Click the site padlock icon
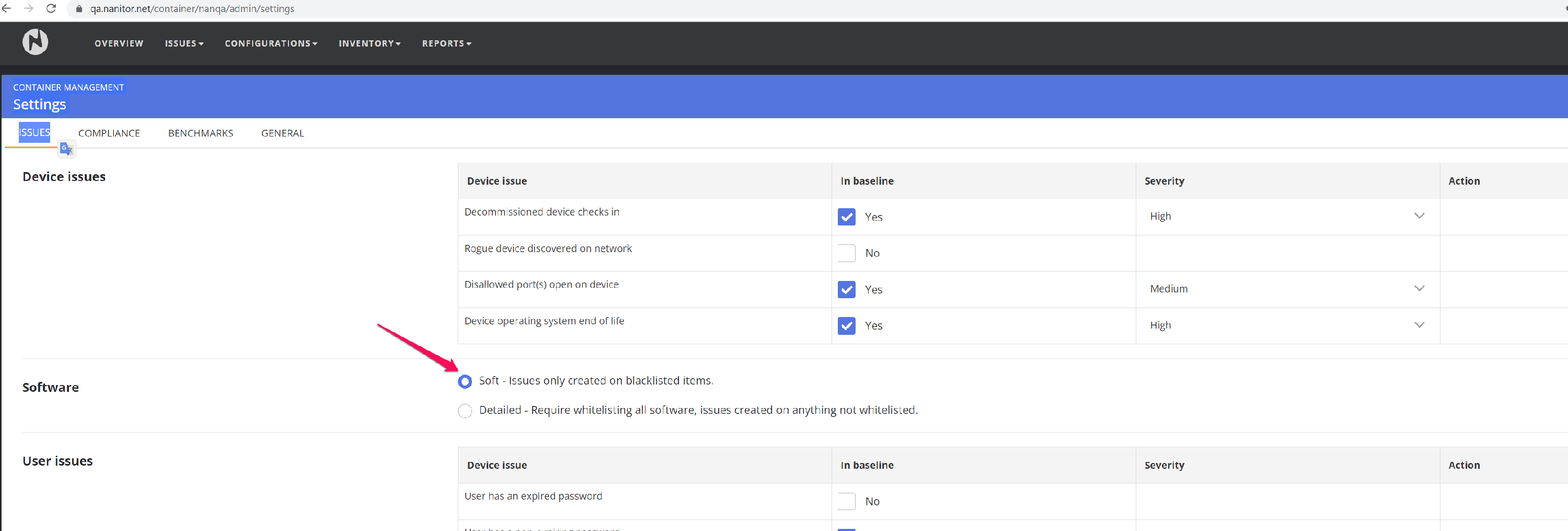 coord(79,9)
